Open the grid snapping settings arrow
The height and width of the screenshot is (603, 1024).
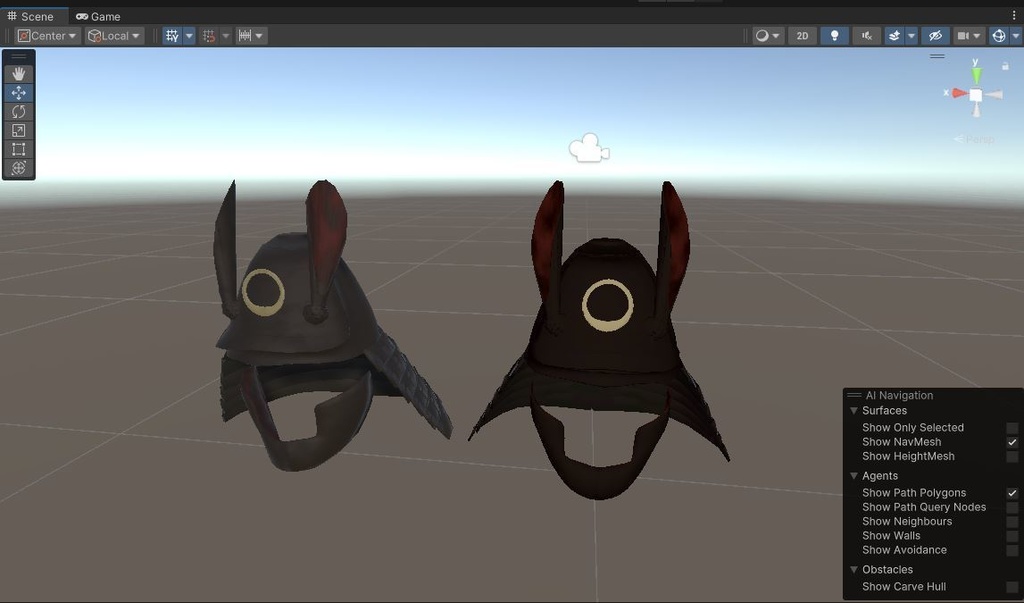(x=226, y=36)
